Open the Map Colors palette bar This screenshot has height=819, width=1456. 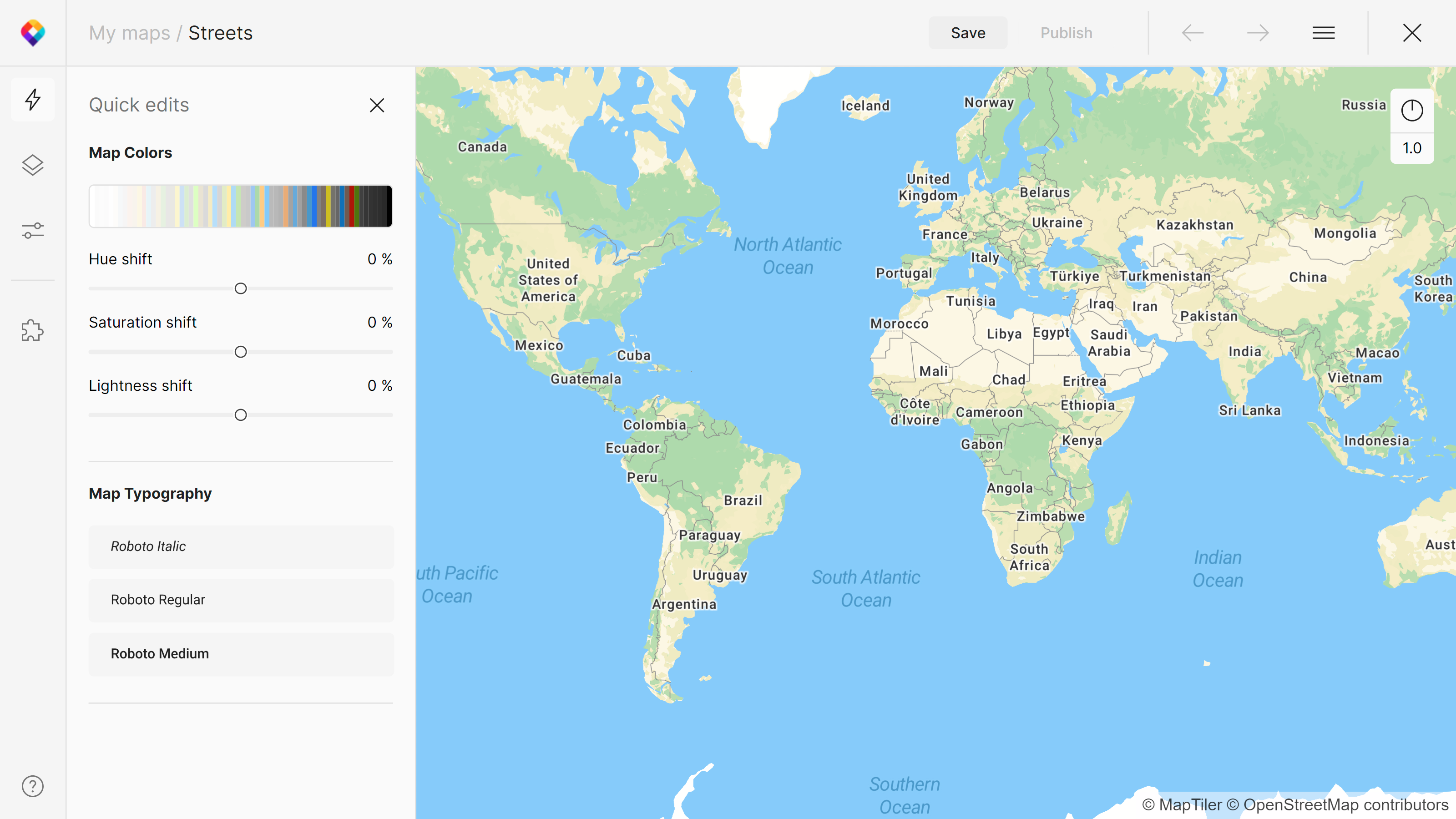click(x=241, y=206)
